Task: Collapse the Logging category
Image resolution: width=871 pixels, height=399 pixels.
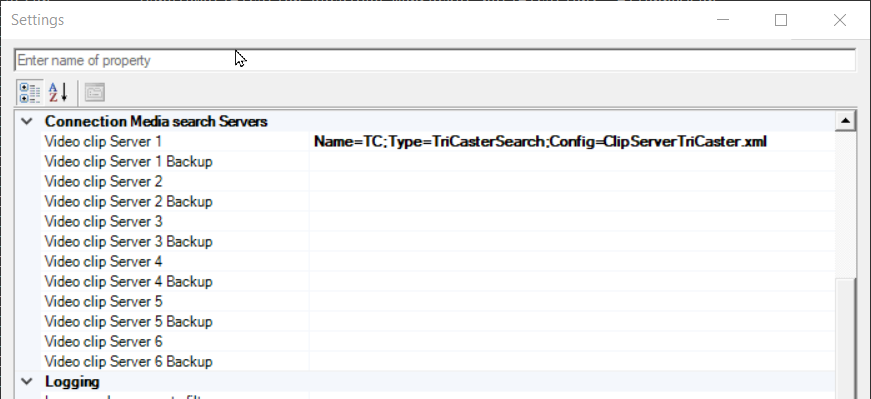Action: coord(27,381)
